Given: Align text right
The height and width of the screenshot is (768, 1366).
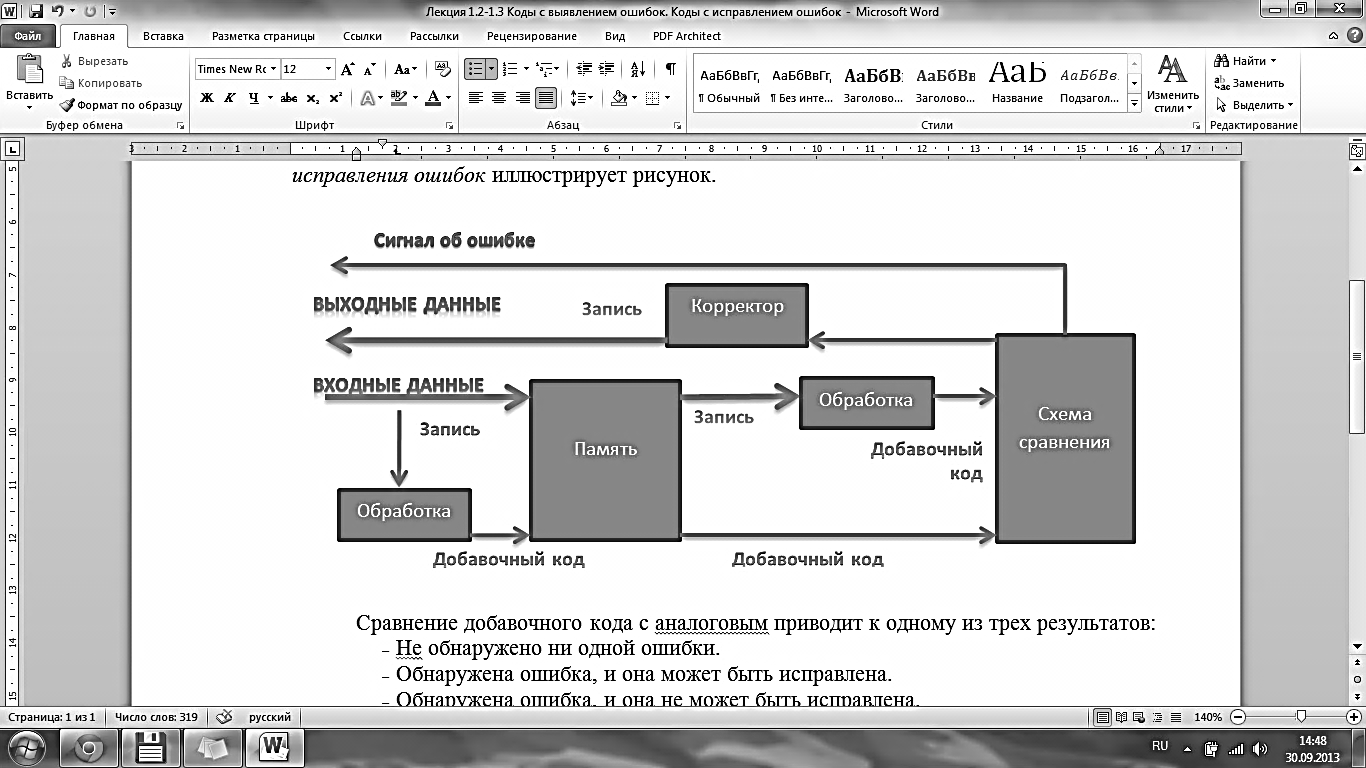Looking at the screenshot, I should point(523,98).
